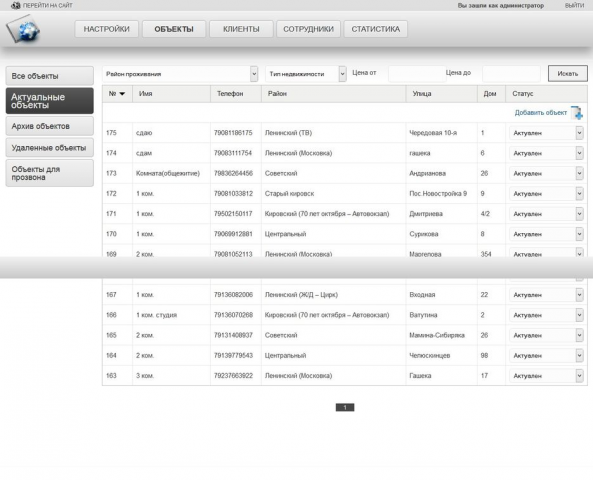Open the status dropdown for row 171
The width and height of the screenshot is (593, 480).
[546, 214]
